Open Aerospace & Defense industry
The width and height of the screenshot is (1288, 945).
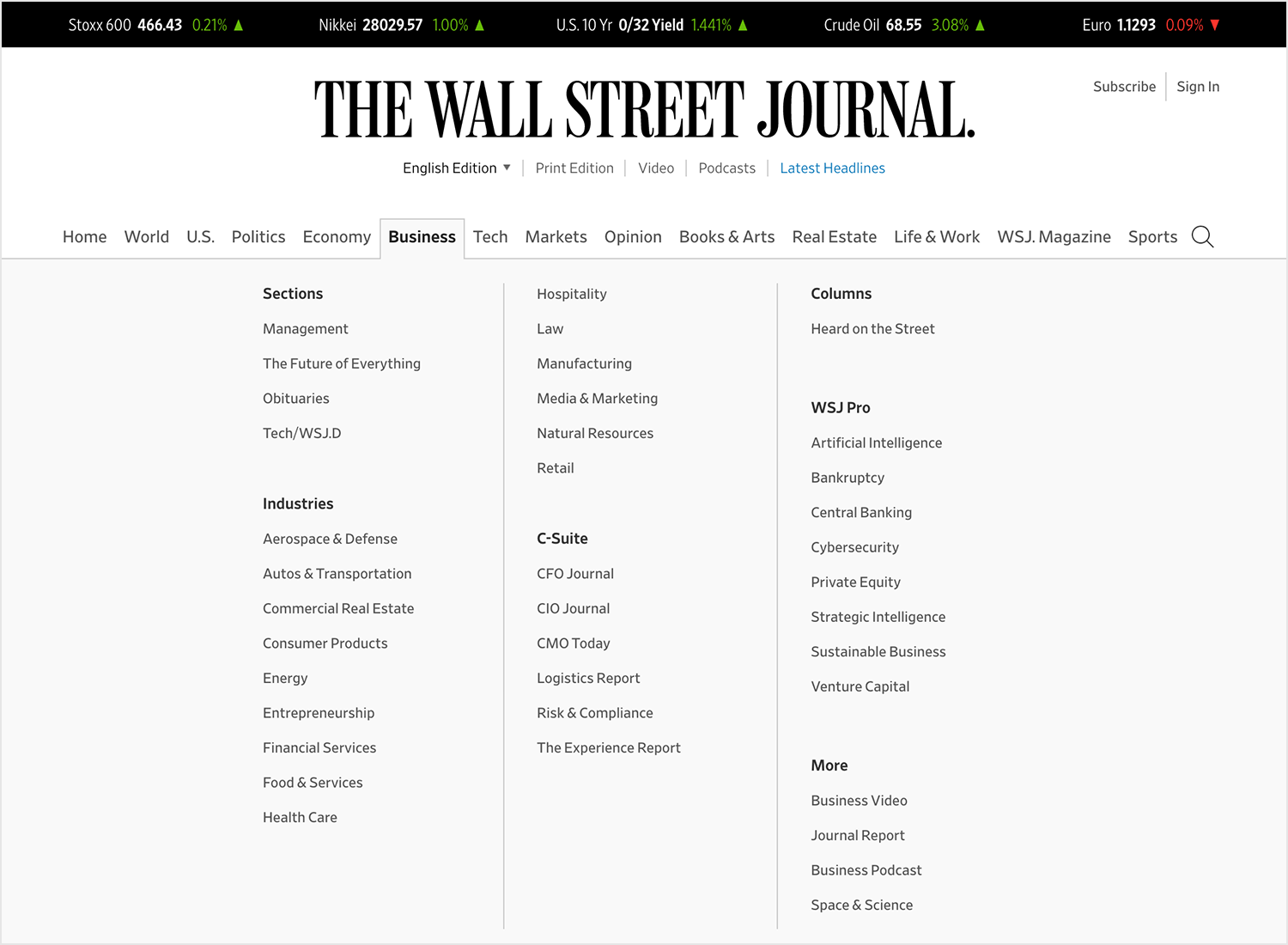pos(331,539)
